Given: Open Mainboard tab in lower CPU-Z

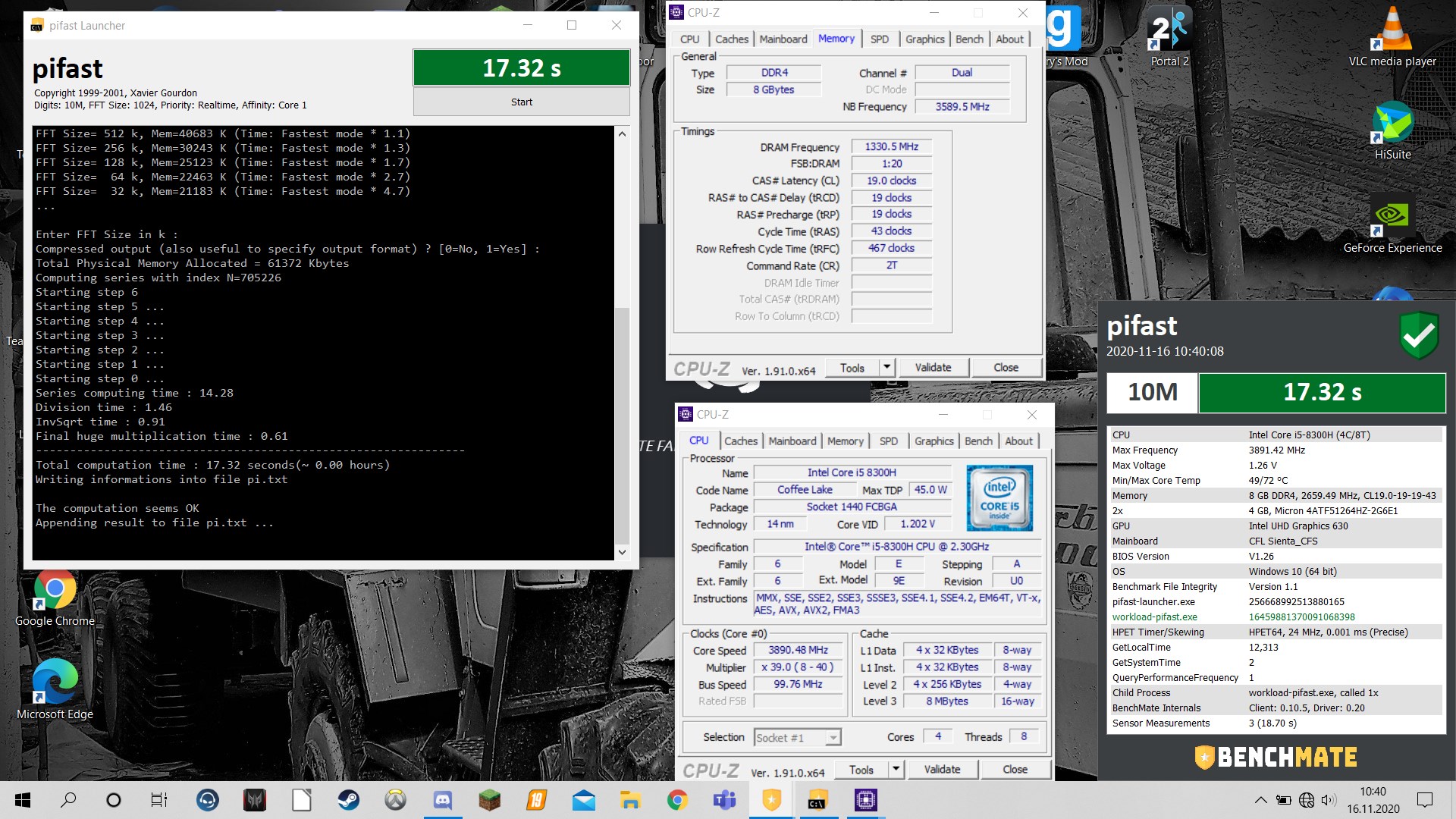Looking at the screenshot, I should pyautogui.click(x=792, y=441).
